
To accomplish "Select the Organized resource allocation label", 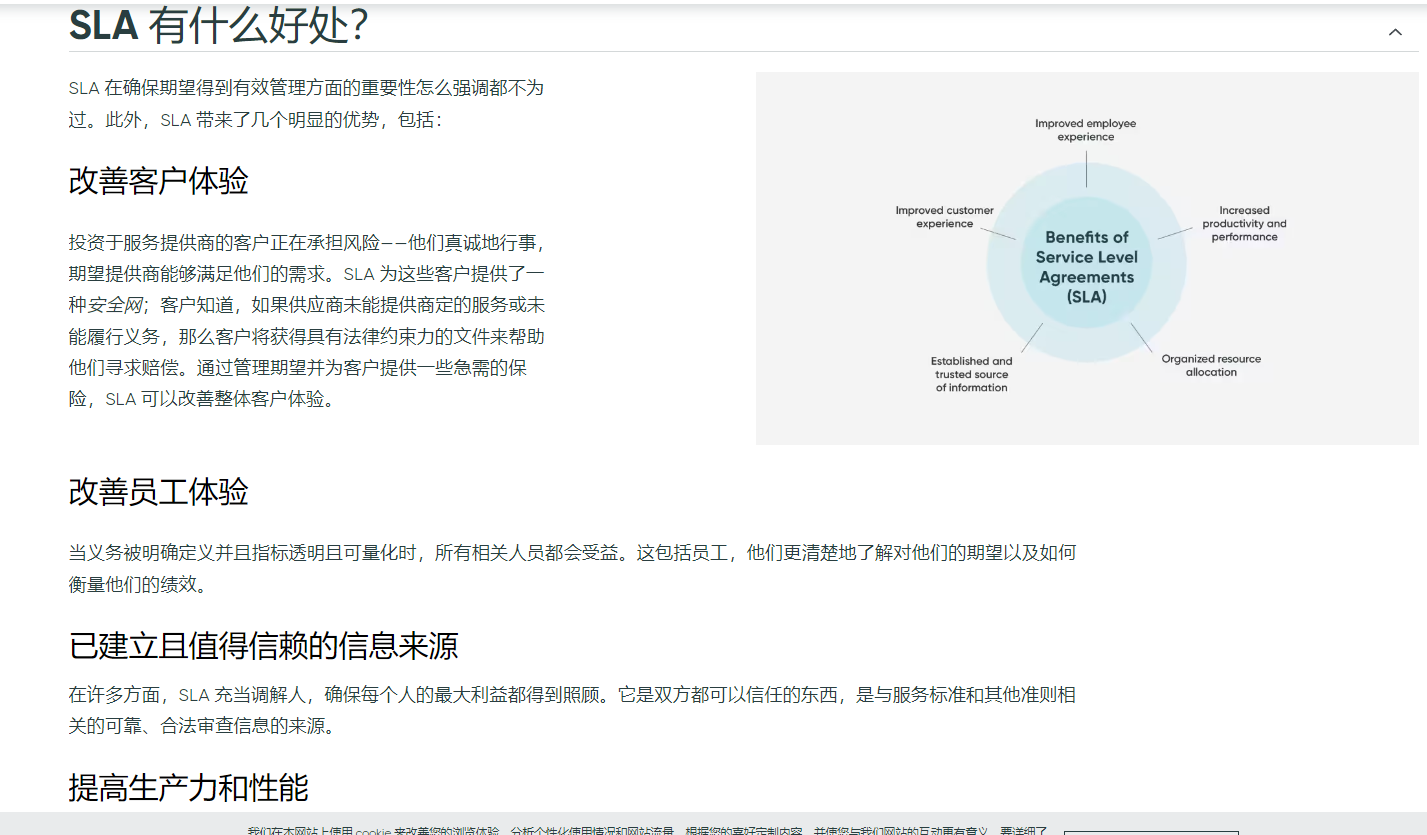I will tap(1211, 365).
